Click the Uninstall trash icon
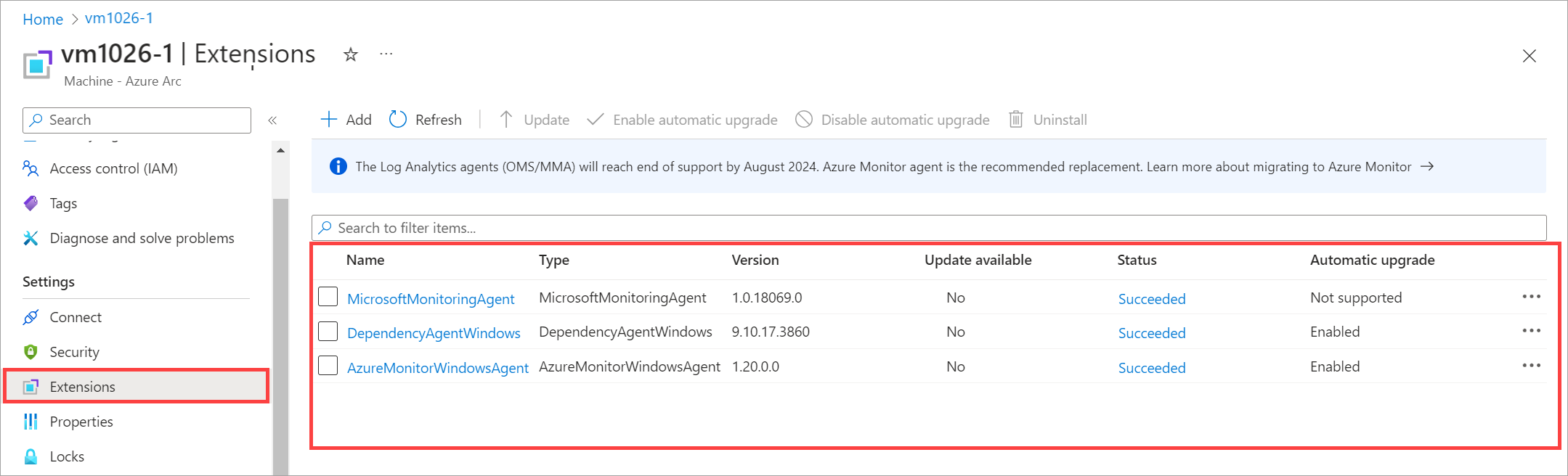This screenshot has height=476, width=1568. (x=1016, y=120)
